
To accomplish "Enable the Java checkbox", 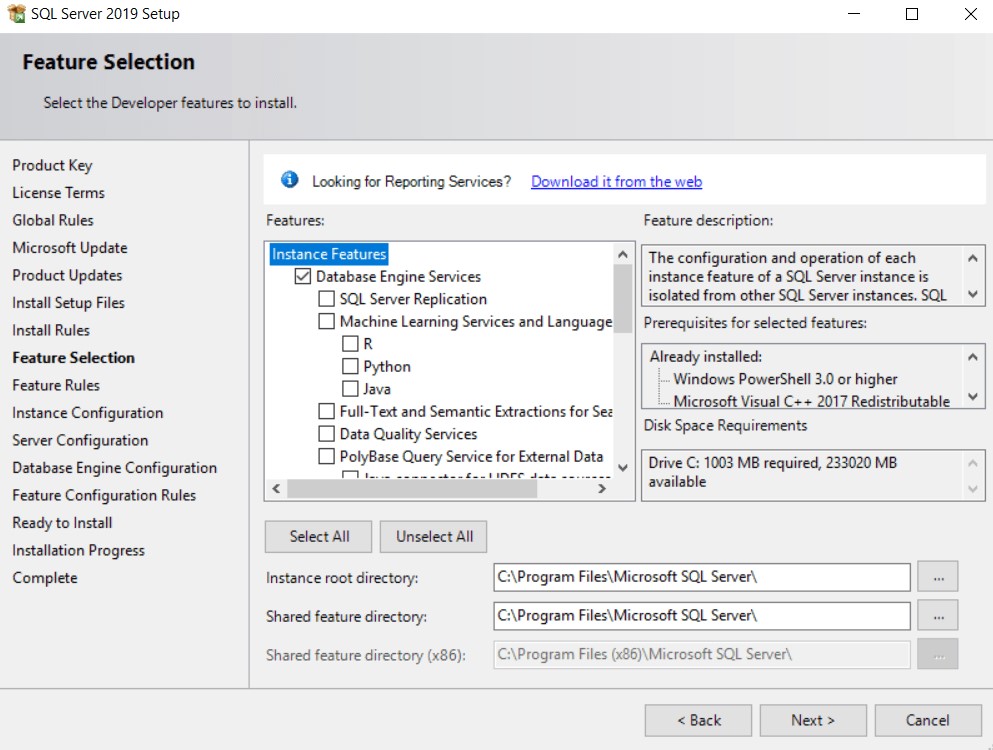I will tap(350, 389).
